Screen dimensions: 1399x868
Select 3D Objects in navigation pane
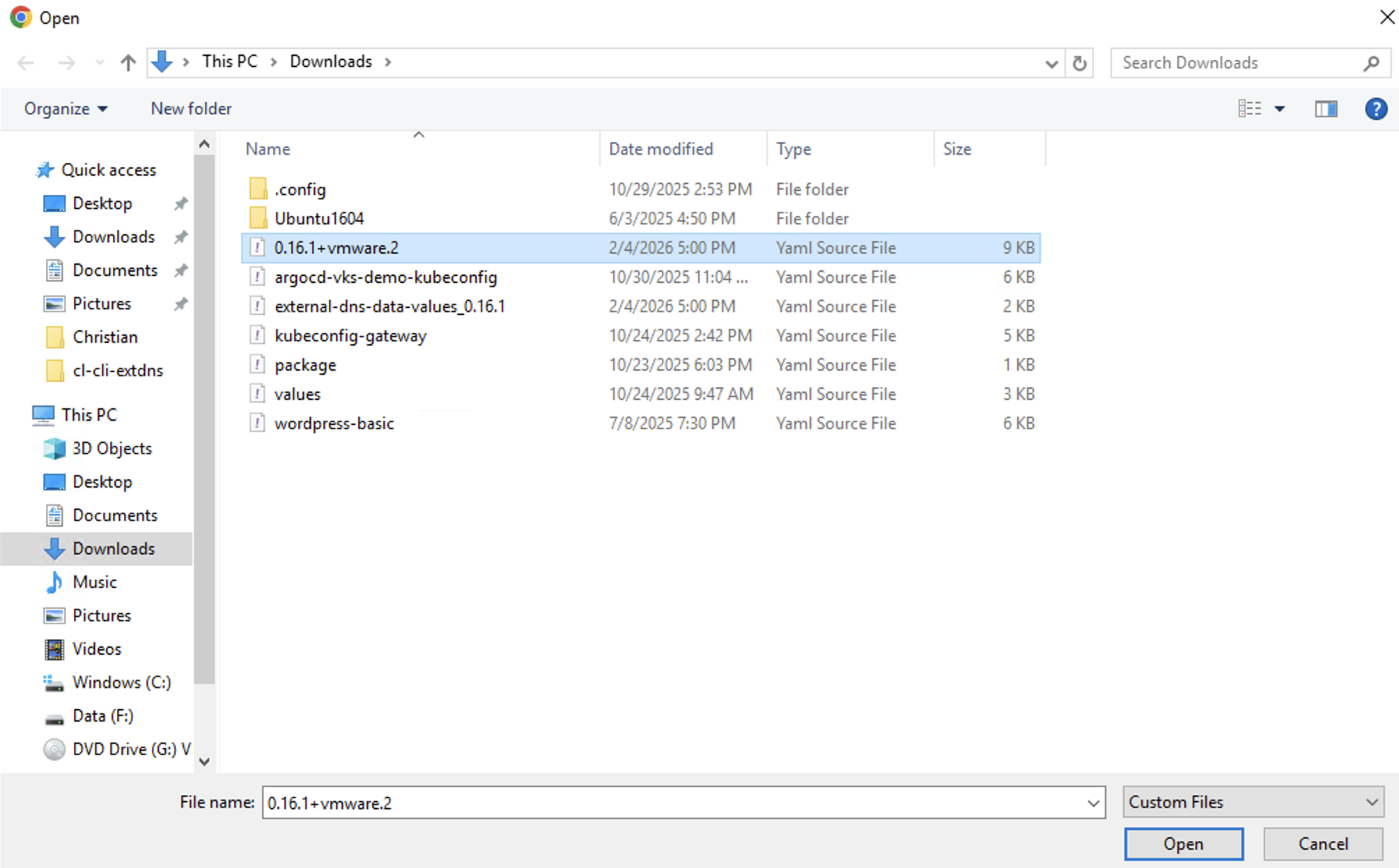click(x=111, y=449)
